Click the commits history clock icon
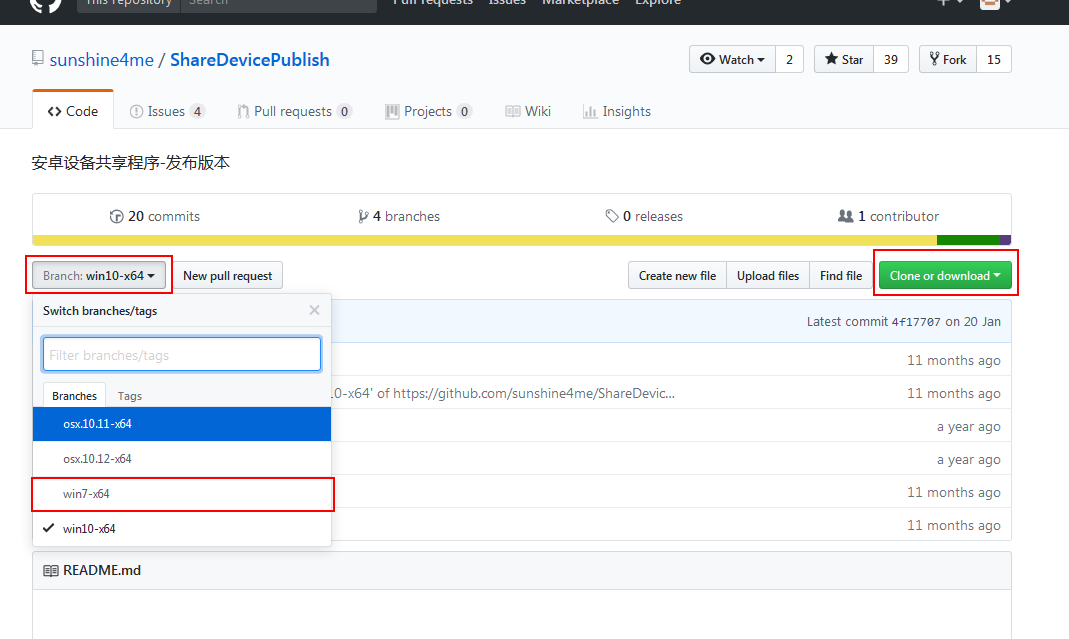This screenshot has width=1069, height=639. (x=117, y=216)
